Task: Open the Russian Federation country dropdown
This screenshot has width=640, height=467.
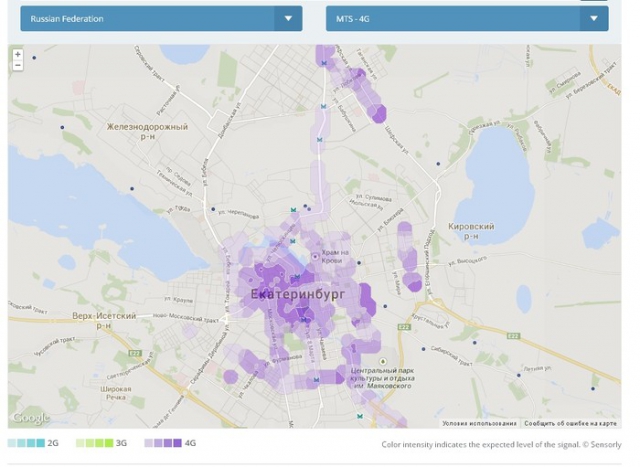Action: [x=161, y=18]
